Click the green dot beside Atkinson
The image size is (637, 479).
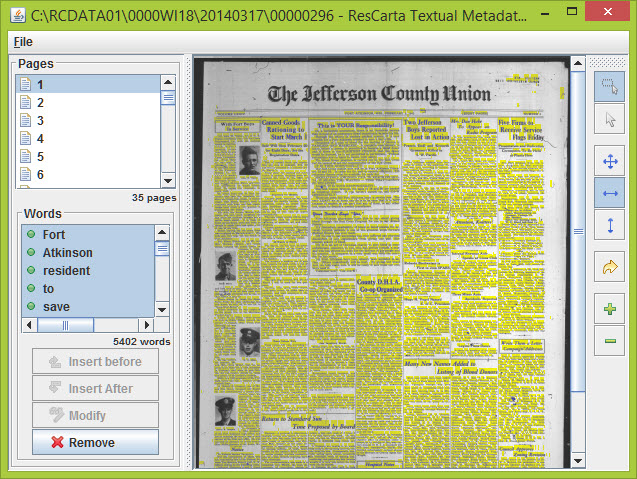(x=31, y=252)
